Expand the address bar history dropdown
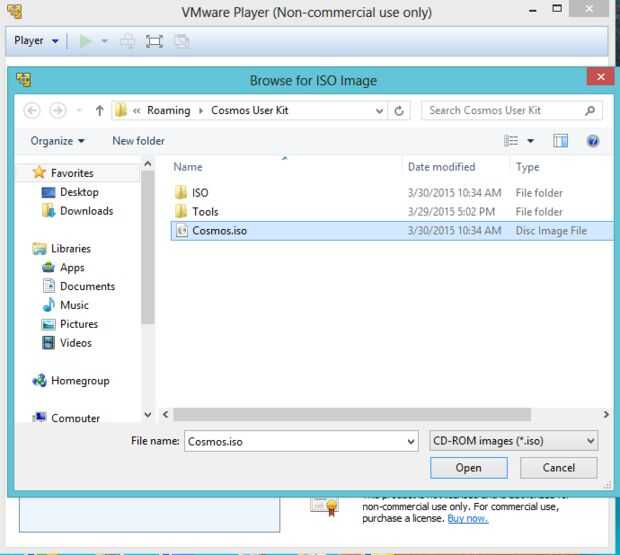The height and width of the screenshot is (555, 620). (379, 111)
